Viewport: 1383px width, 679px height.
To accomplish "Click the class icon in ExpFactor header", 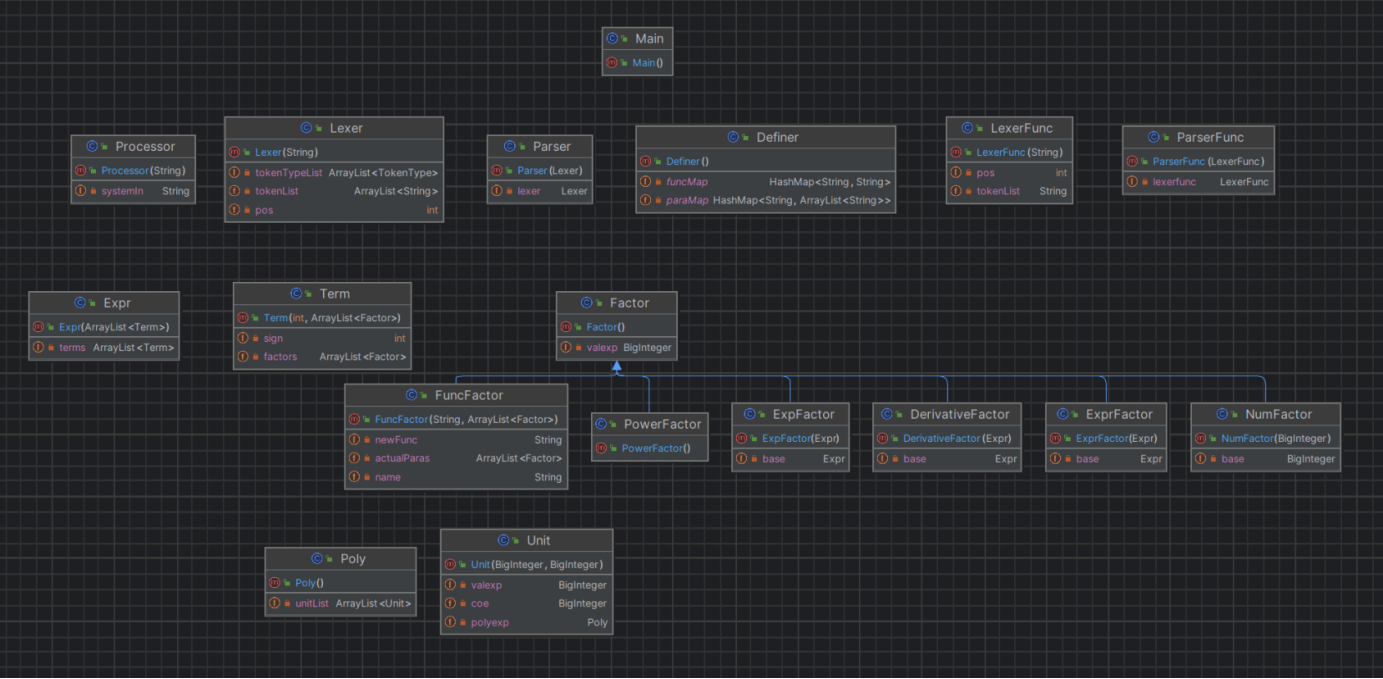I will (x=750, y=414).
